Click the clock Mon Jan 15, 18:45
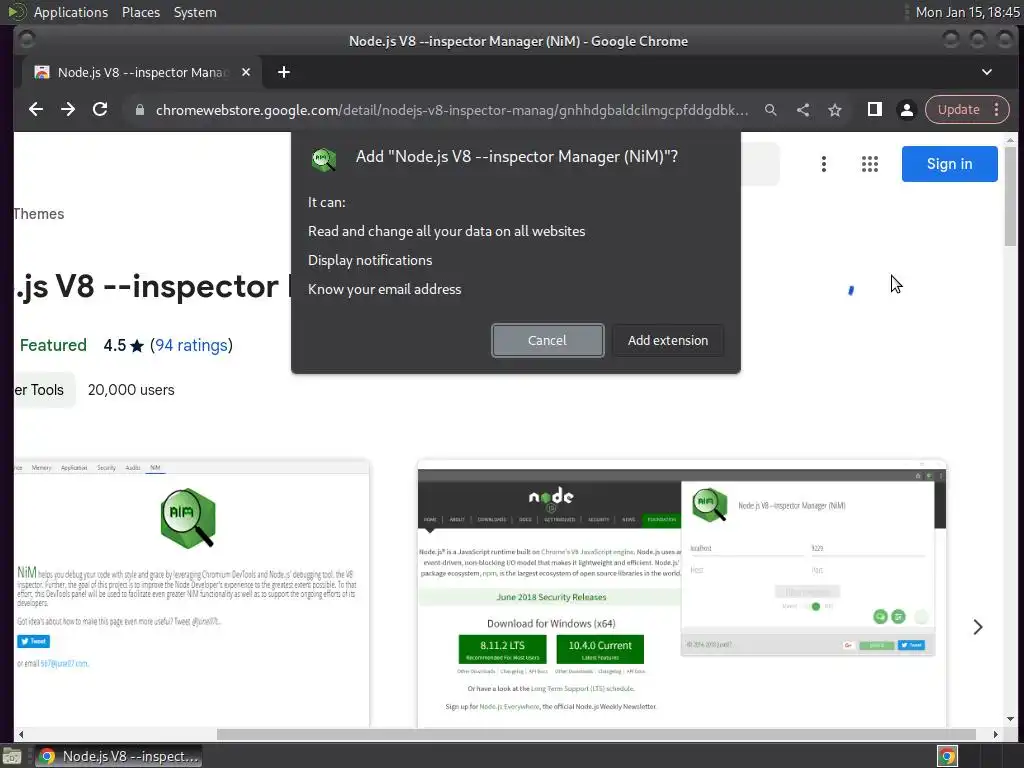 click(x=967, y=12)
